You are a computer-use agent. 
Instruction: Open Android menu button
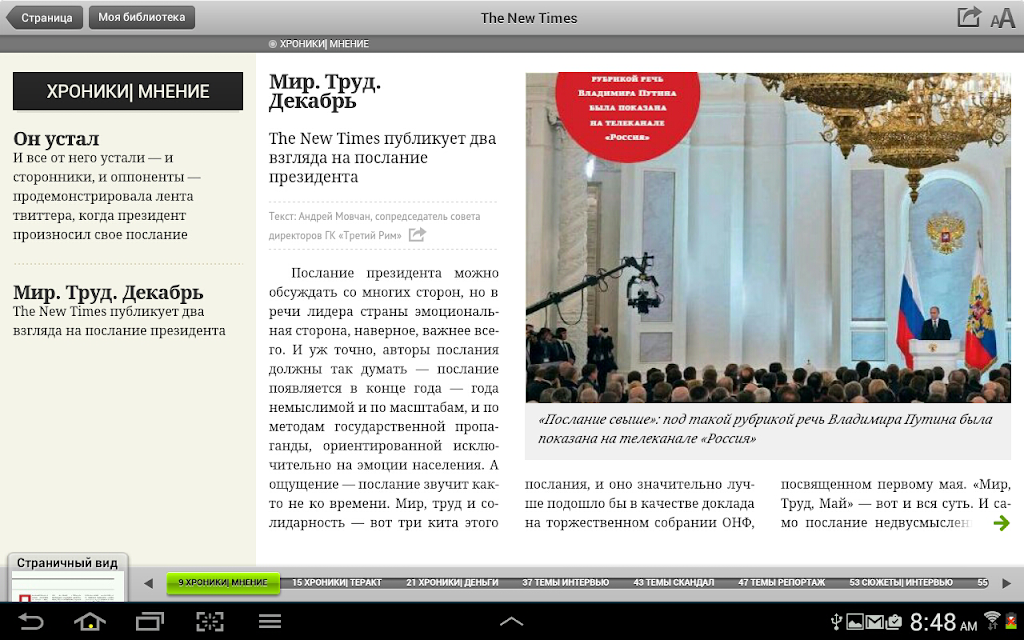270,621
